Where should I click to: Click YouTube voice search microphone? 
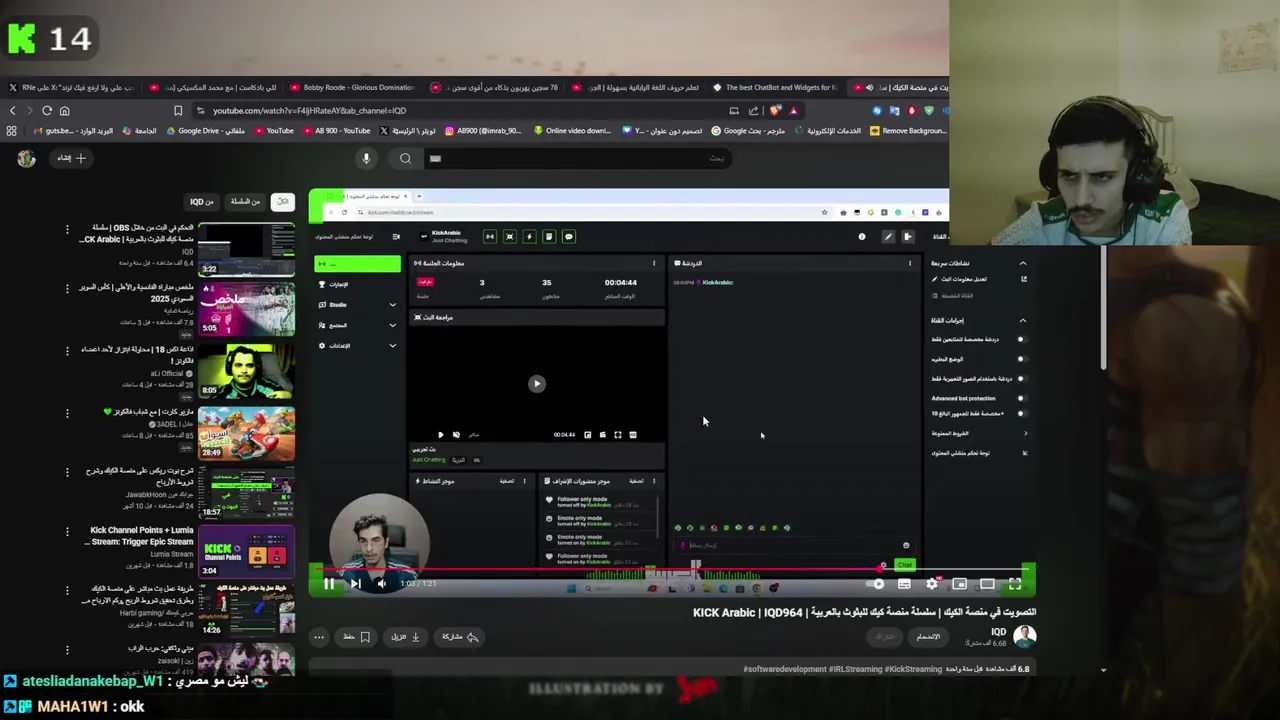tap(366, 158)
